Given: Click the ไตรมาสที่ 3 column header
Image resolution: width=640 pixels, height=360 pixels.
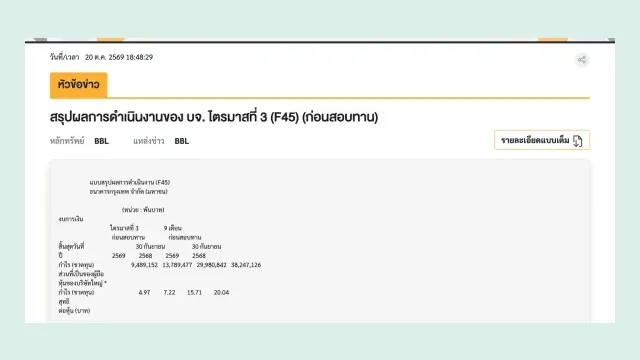Looking at the screenshot, I should pyautogui.click(x=124, y=228).
